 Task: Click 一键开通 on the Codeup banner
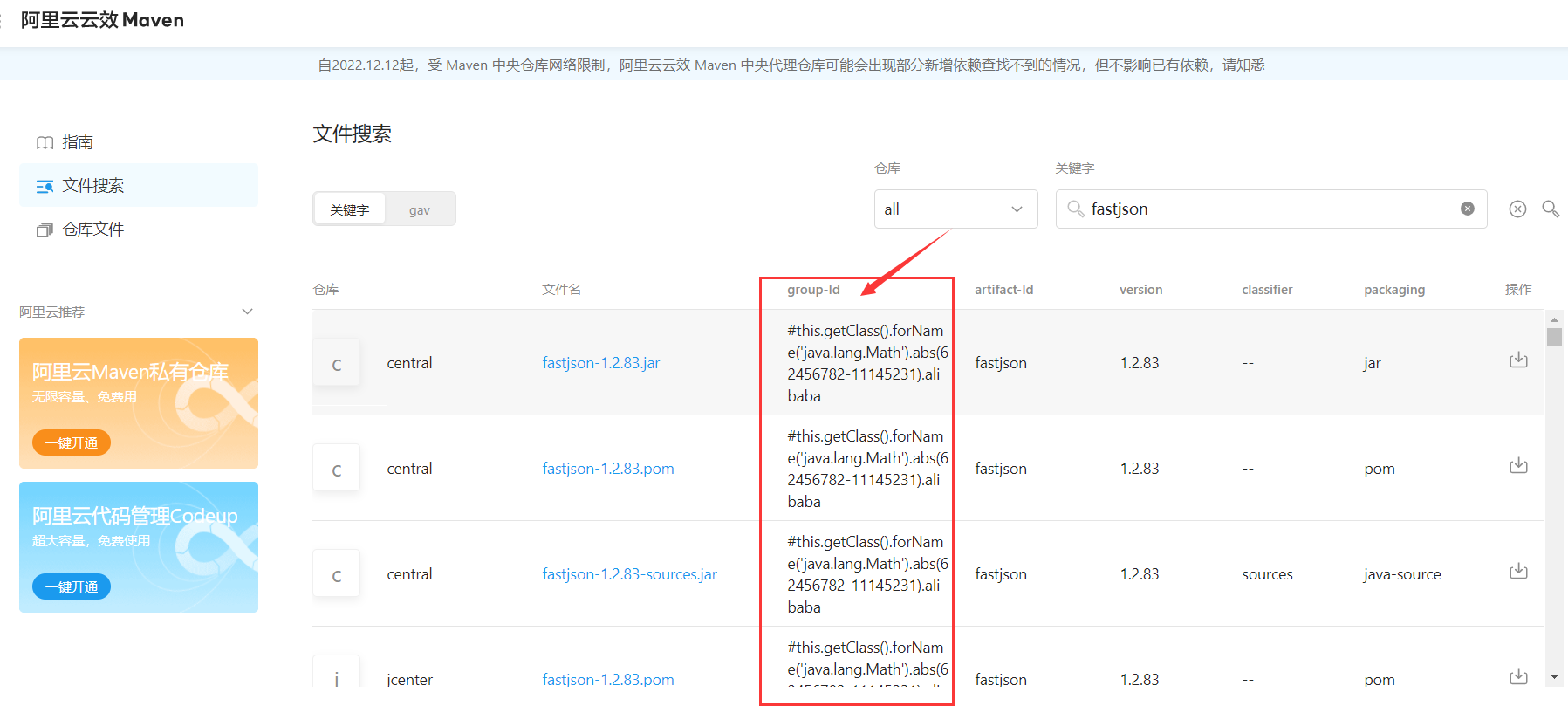(72, 586)
